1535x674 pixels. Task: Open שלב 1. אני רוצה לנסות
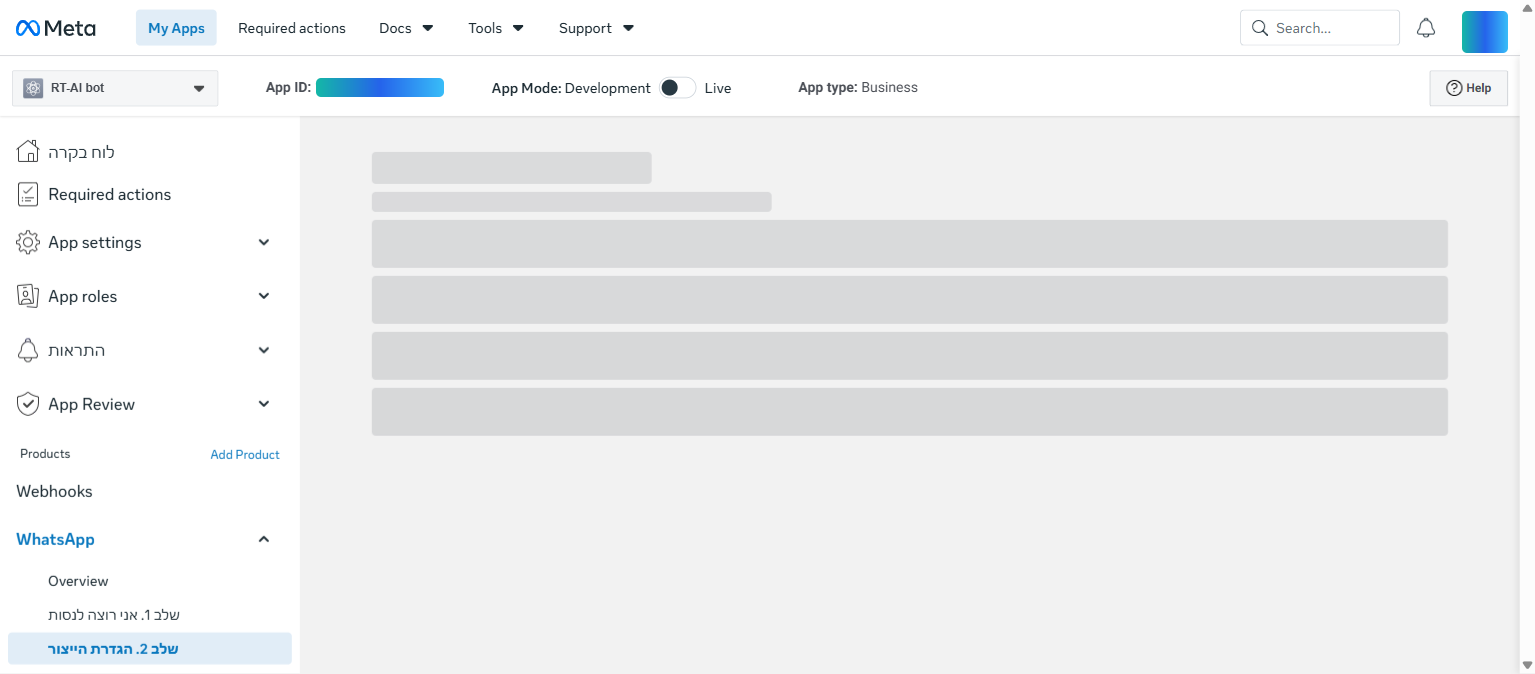click(114, 615)
